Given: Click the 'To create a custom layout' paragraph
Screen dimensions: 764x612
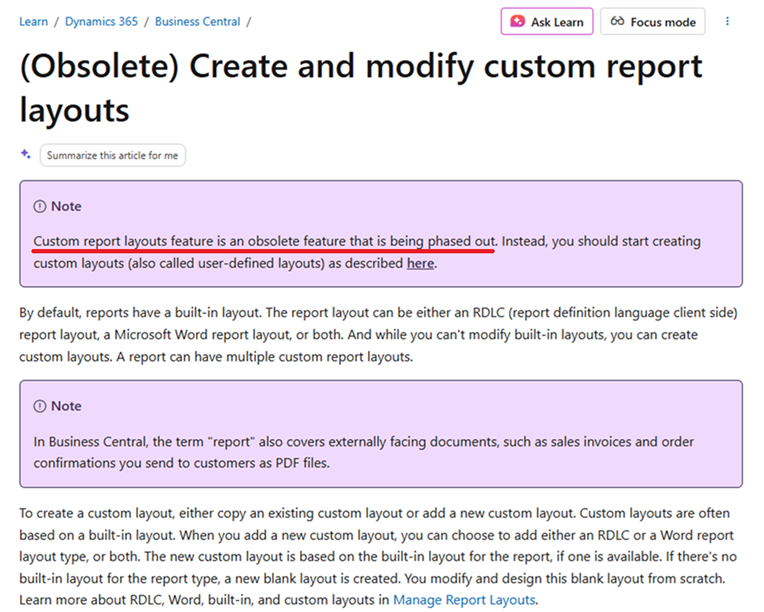Looking at the screenshot, I should pos(378,556).
